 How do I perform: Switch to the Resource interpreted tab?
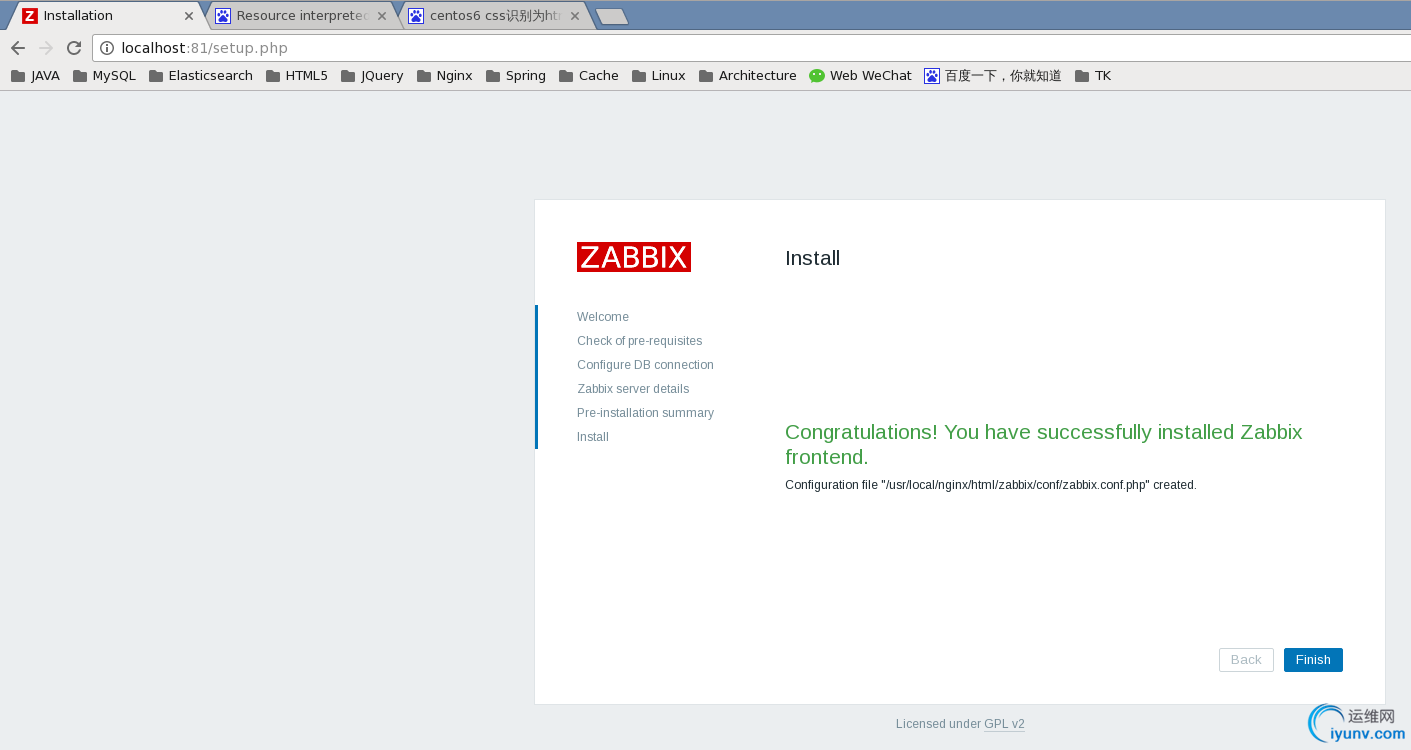(300, 16)
